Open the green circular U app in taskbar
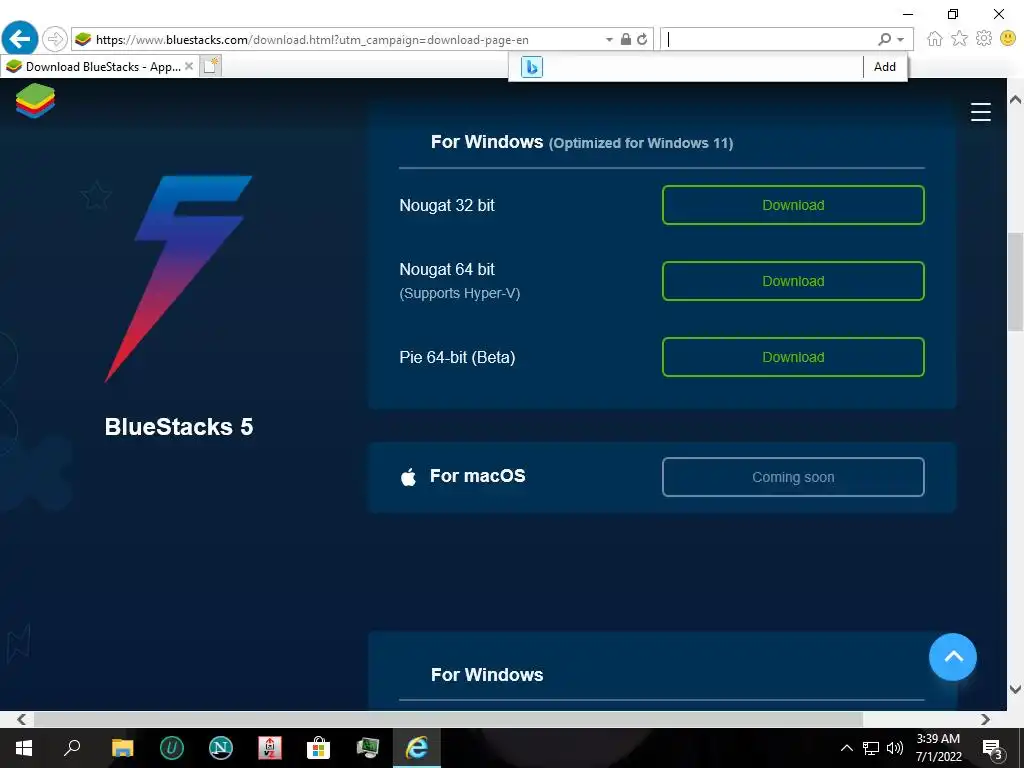The image size is (1024, 768). 172,748
